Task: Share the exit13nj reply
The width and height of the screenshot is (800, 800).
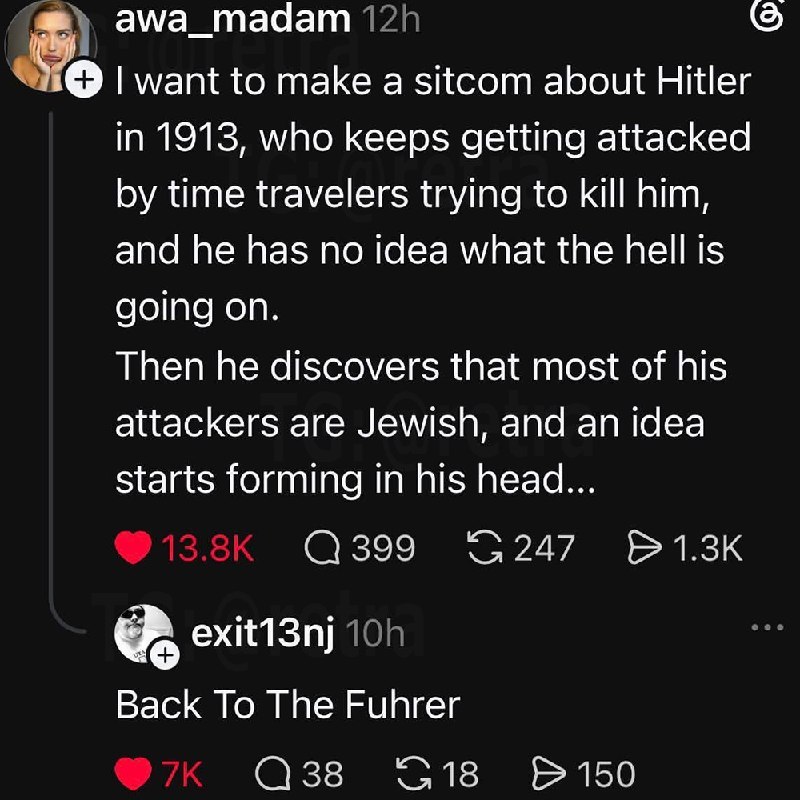Action: coord(549,773)
